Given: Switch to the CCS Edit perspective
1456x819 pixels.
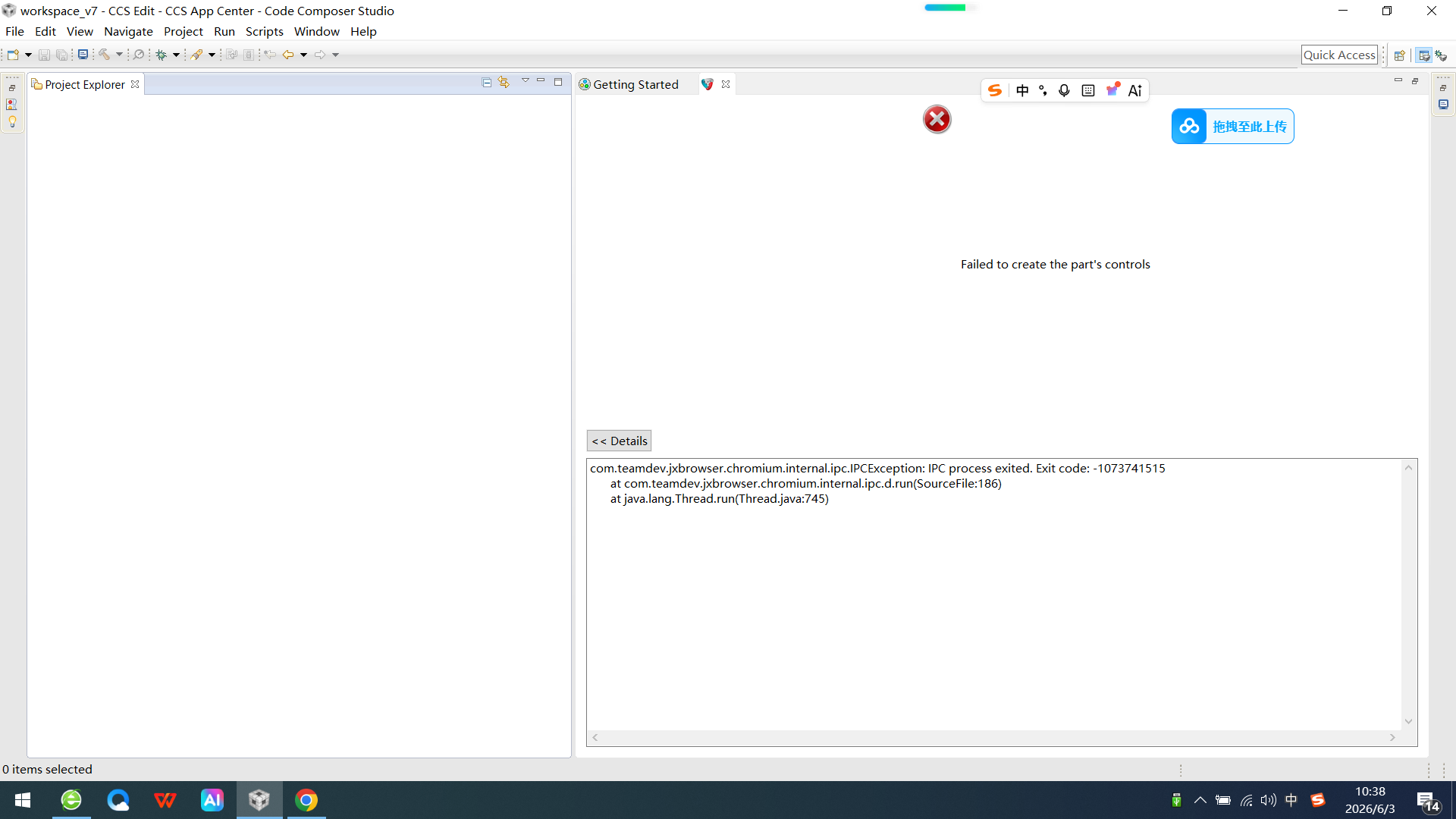Looking at the screenshot, I should (x=1424, y=55).
